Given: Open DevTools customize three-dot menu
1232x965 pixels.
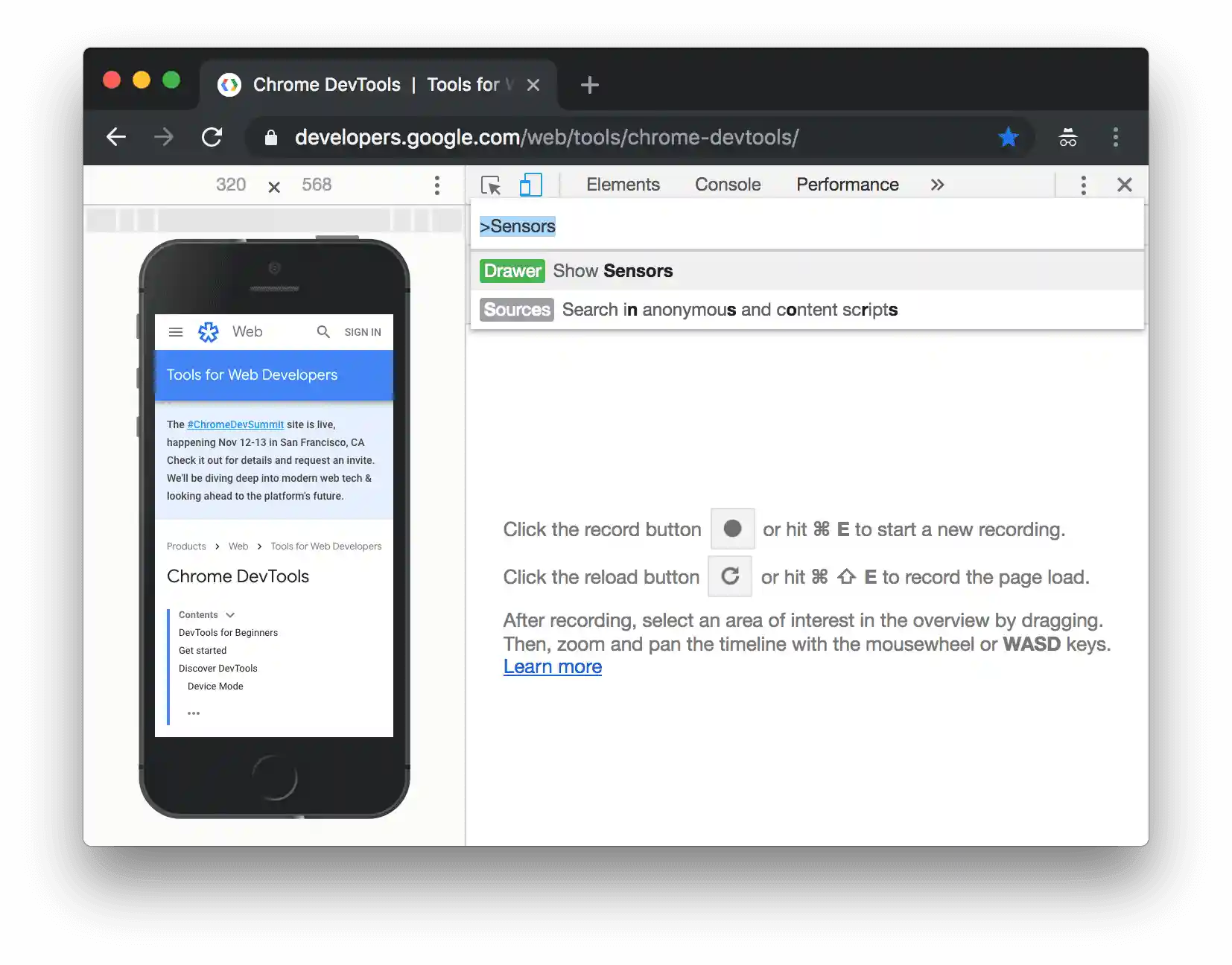Looking at the screenshot, I should [1083, 185].
